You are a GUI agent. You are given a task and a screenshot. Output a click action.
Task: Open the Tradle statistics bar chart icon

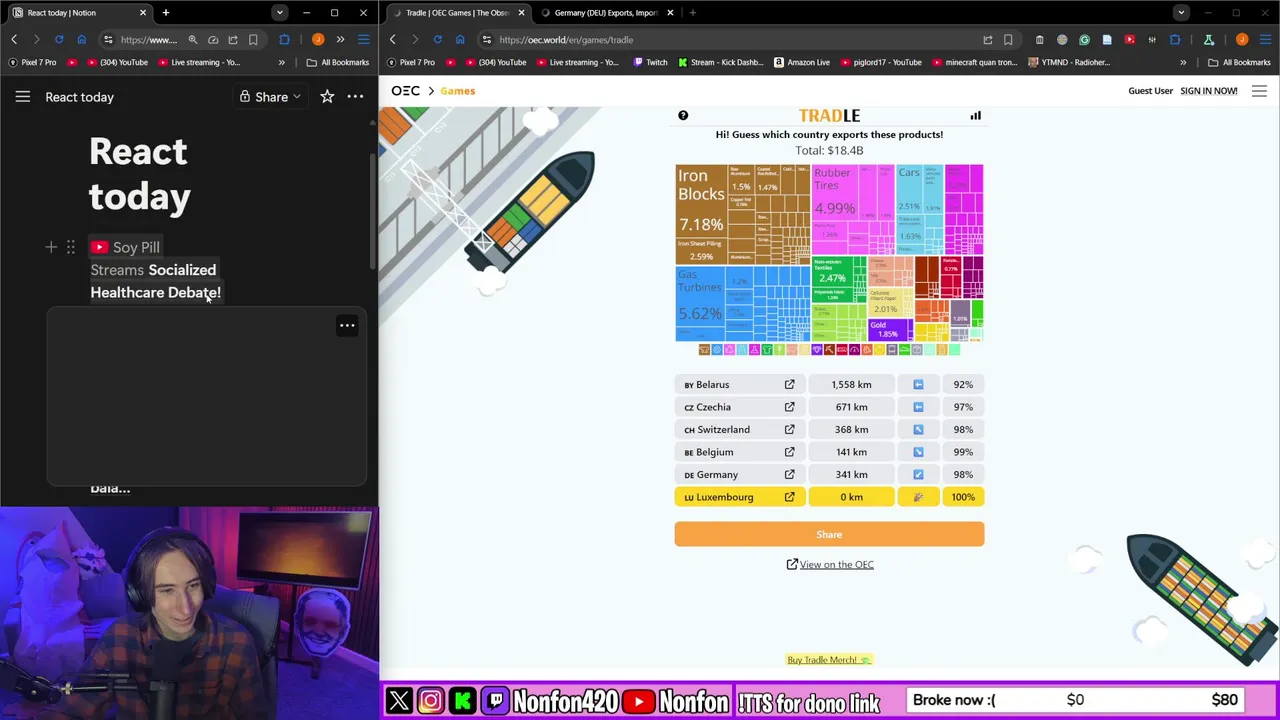coord(975,116)
